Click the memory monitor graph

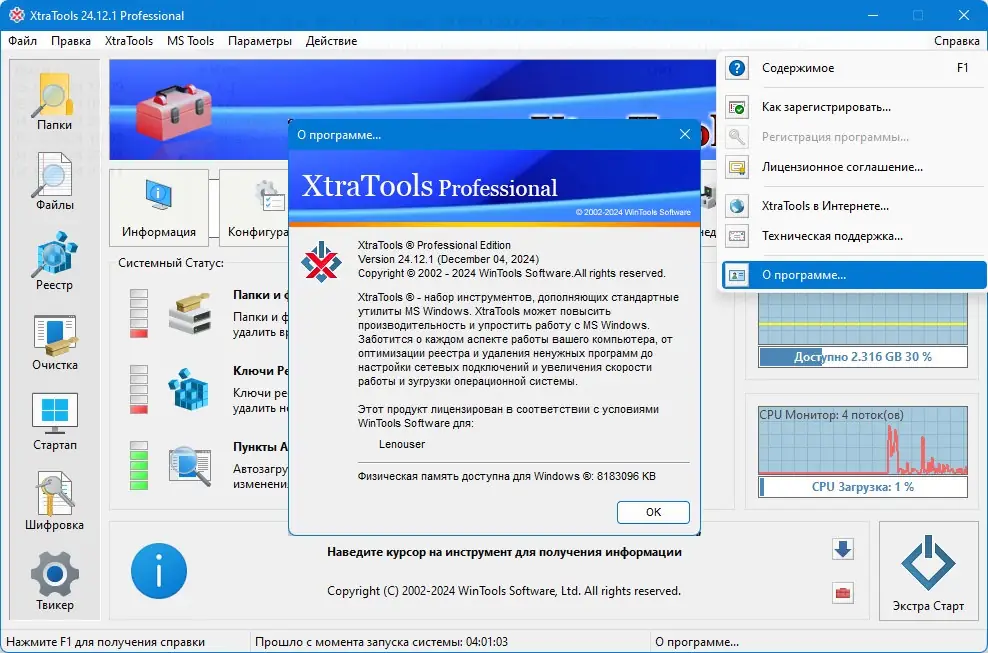(863, 320)
